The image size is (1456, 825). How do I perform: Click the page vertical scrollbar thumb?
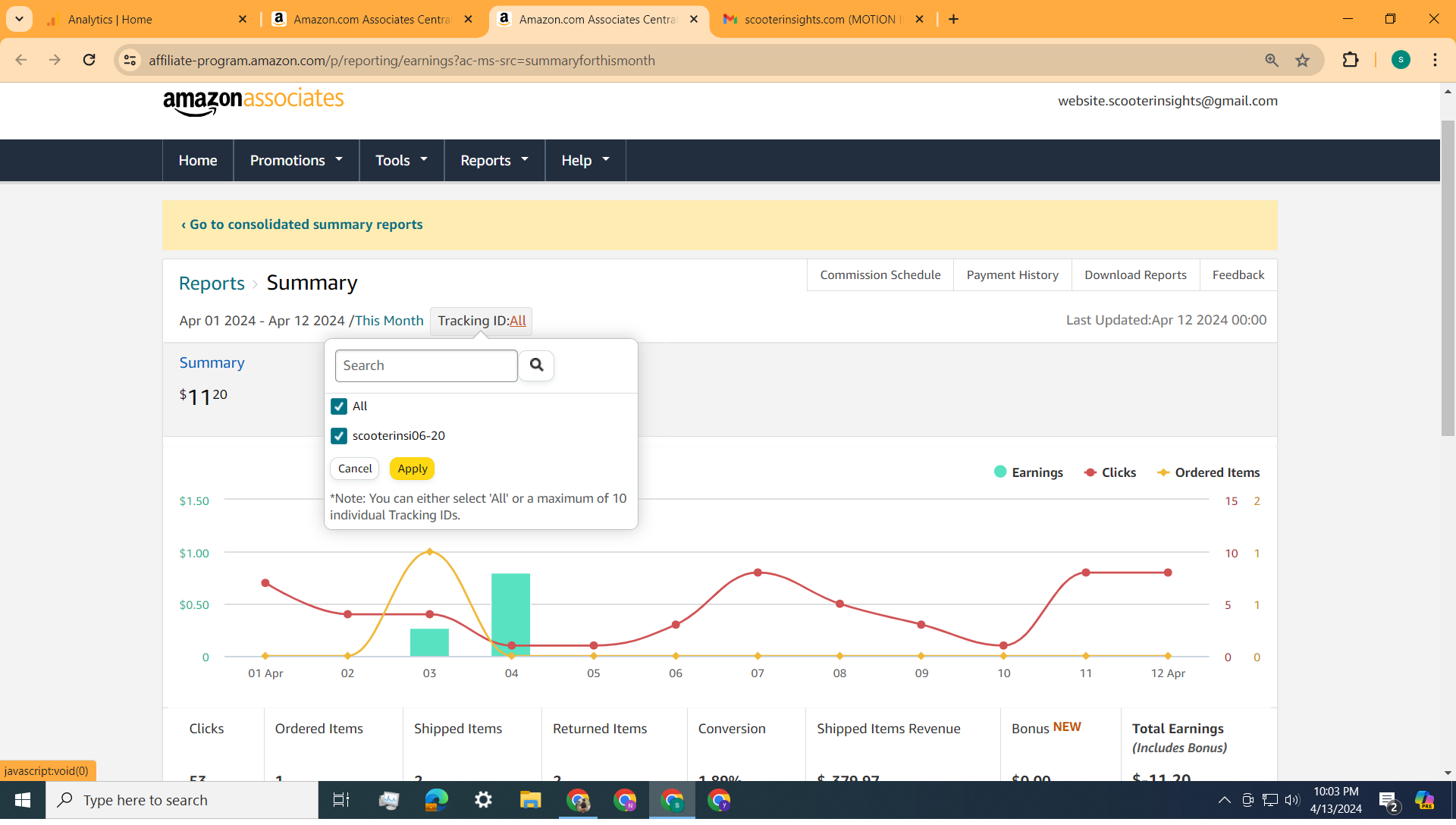[1448, 278]
